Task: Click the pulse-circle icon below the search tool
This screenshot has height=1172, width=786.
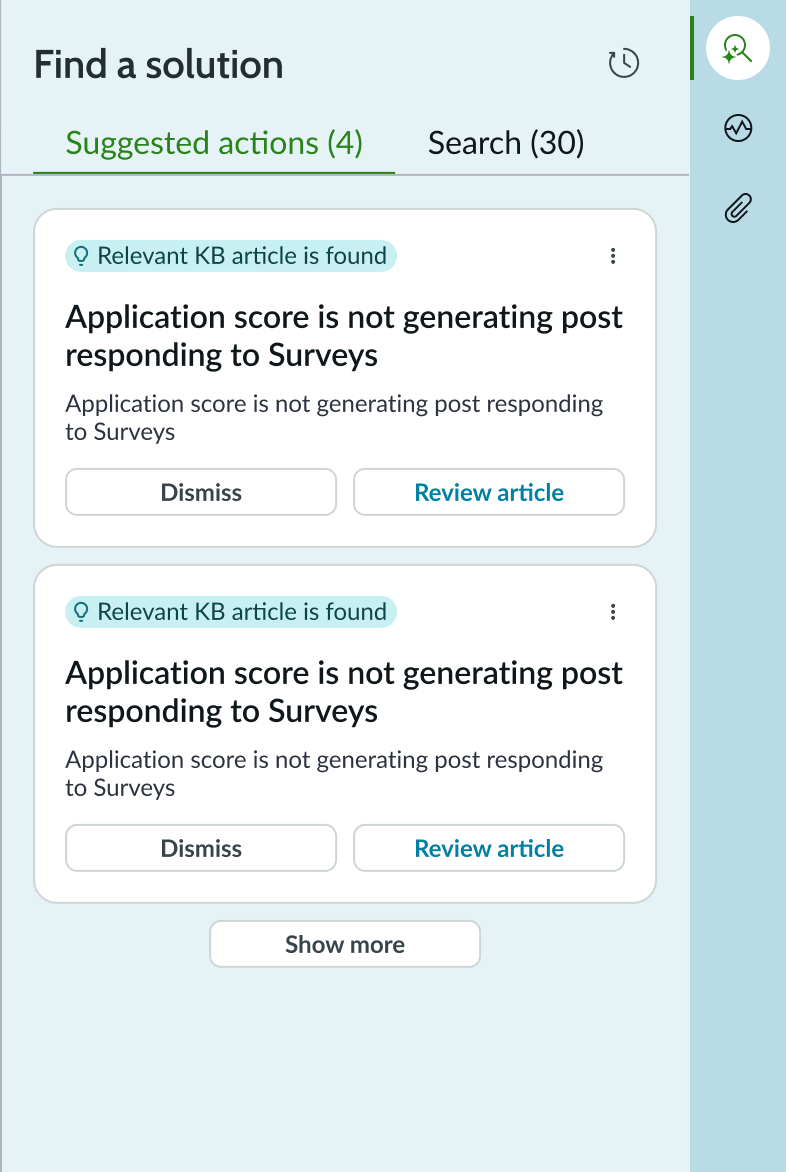Action: 737,128
